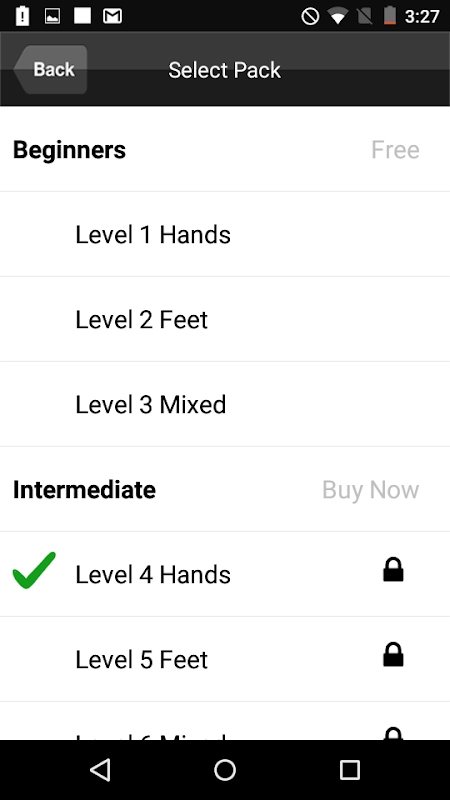Select the Level 2 Feet lesson
450x800 pixels.
[225, 319]
